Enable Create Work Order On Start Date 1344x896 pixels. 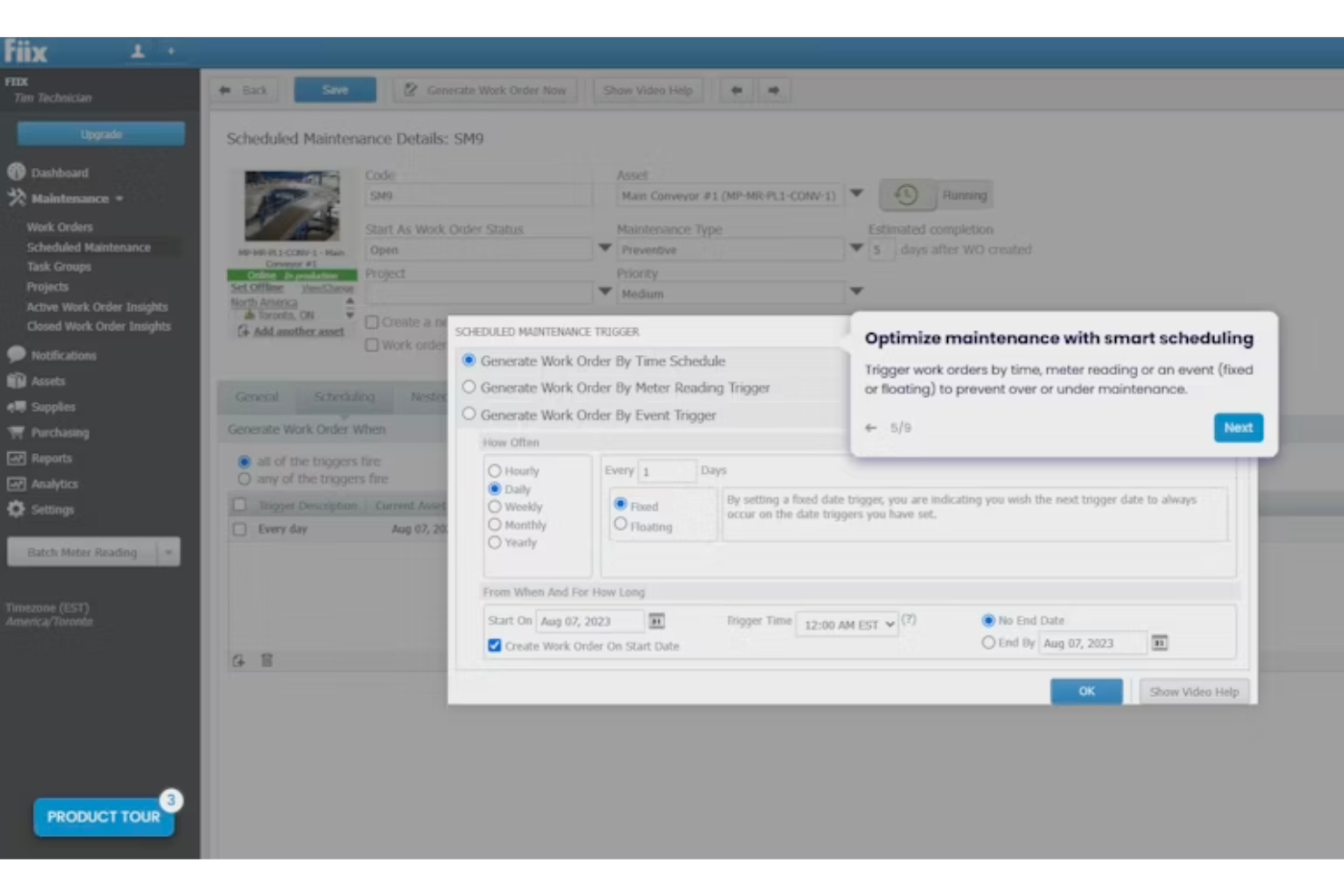pos(494,645)
